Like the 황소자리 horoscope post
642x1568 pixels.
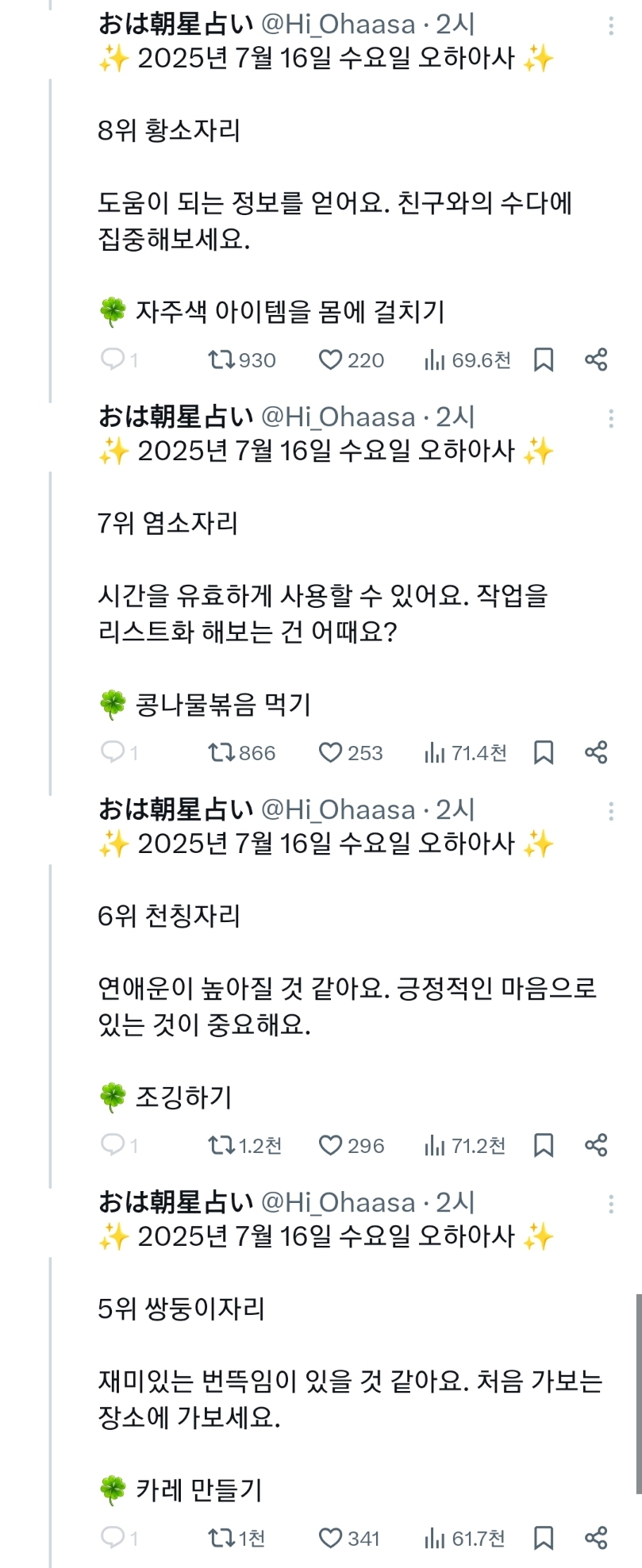(330, 360)
